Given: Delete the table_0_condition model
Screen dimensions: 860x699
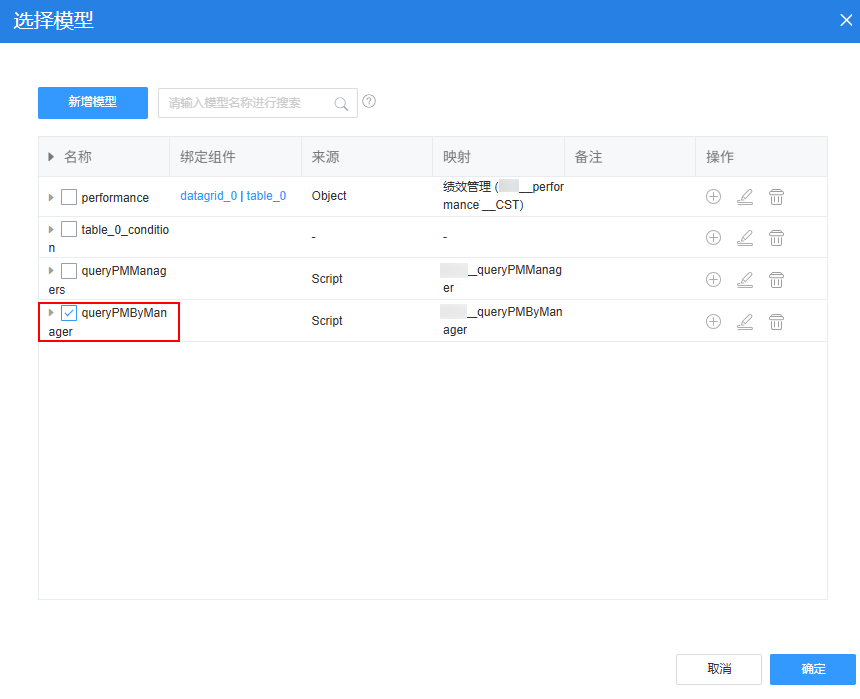Looking at the screenshot, I should [x=776, y=238].
